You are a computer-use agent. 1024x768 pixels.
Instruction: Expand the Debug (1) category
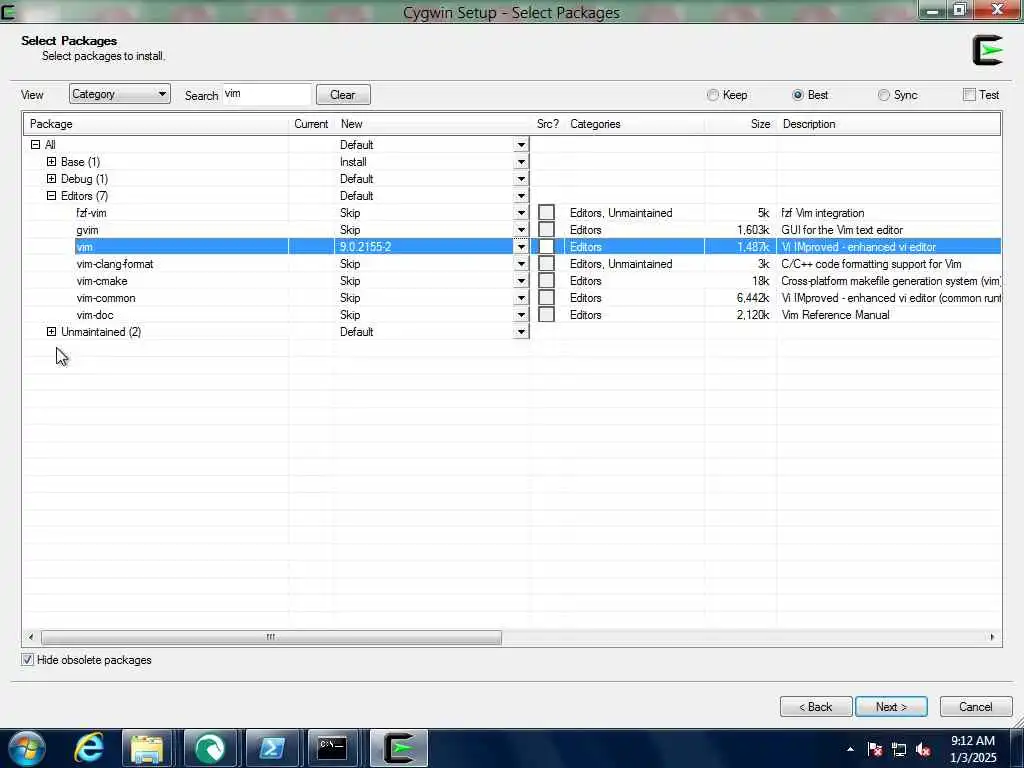[51, 178]
